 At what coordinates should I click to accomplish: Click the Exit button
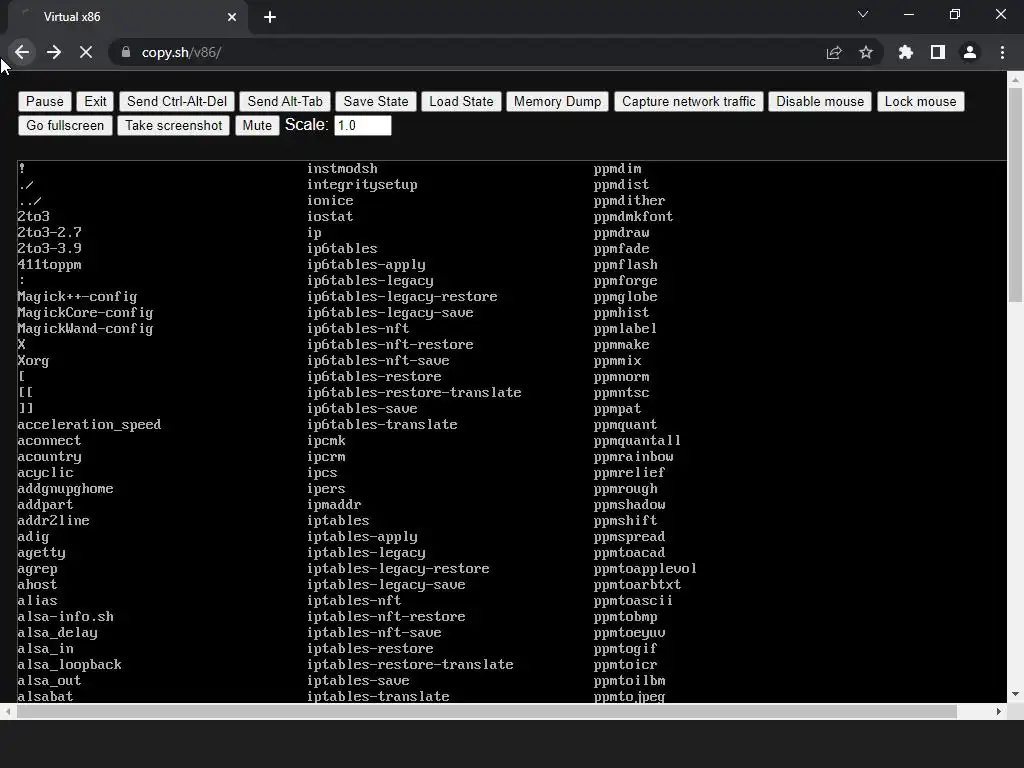click(x=95, y=101)
